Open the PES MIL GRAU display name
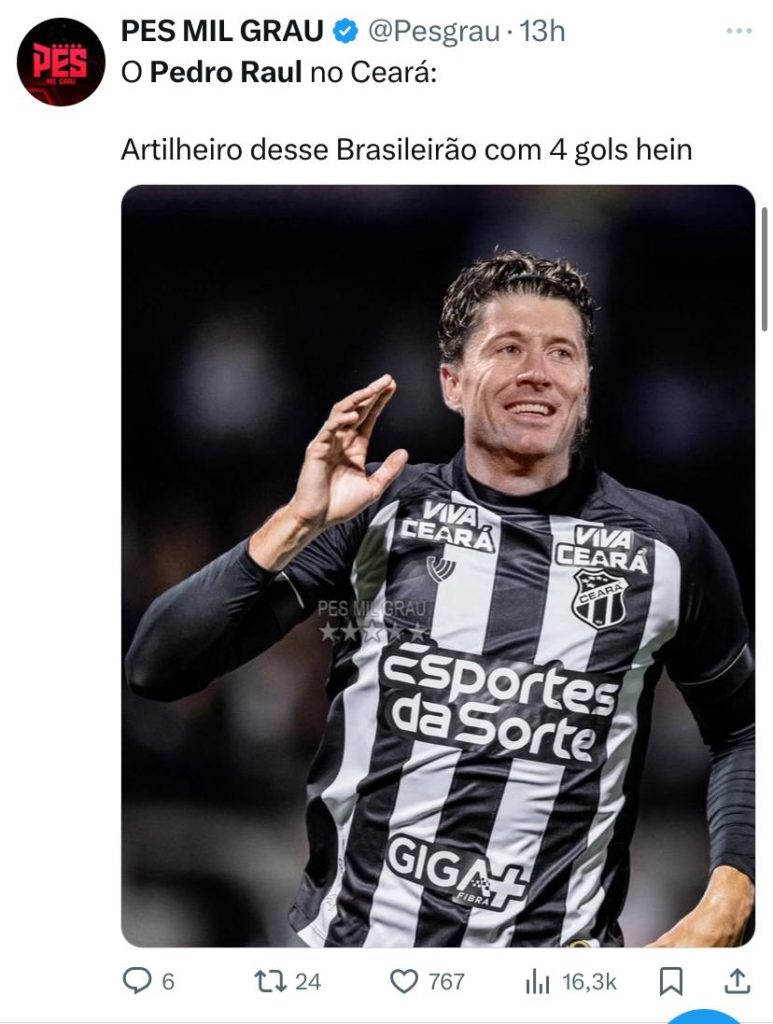This screenshot has height=1024, width=773. (222, 31)
